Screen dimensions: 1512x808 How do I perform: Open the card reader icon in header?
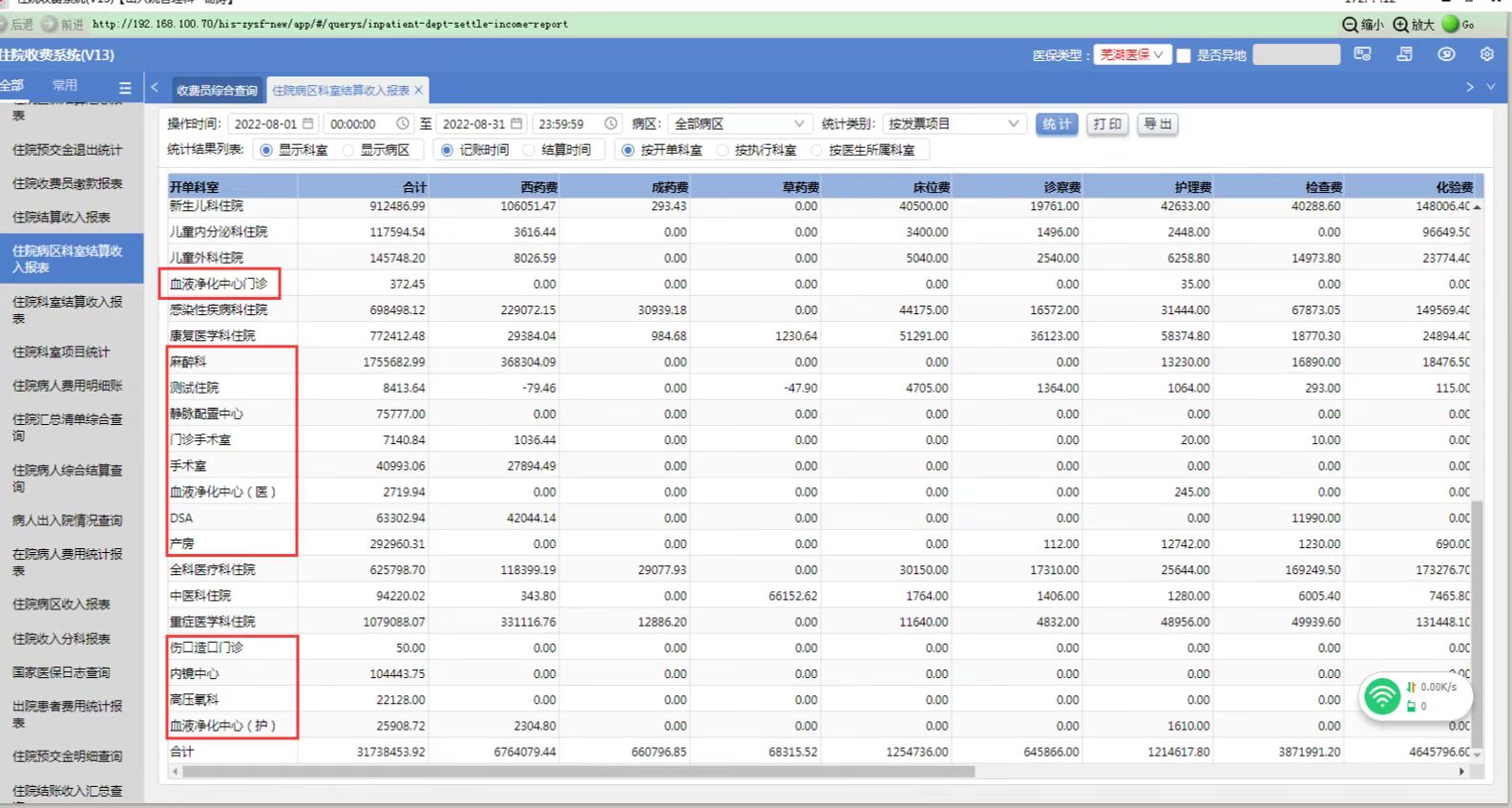pos(1362,54)
